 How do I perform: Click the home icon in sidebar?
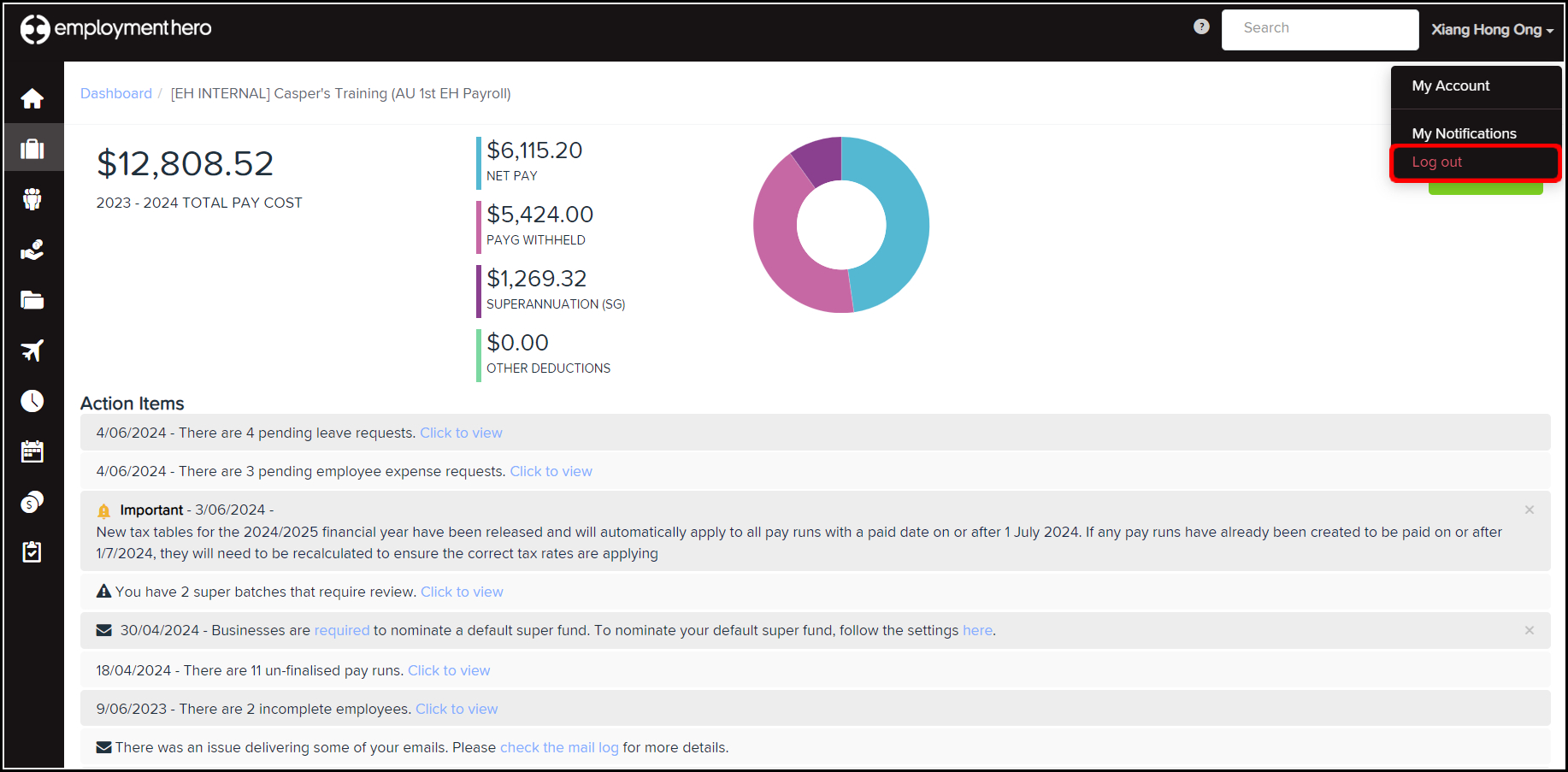pyautogui.click(x=32, y=99)
